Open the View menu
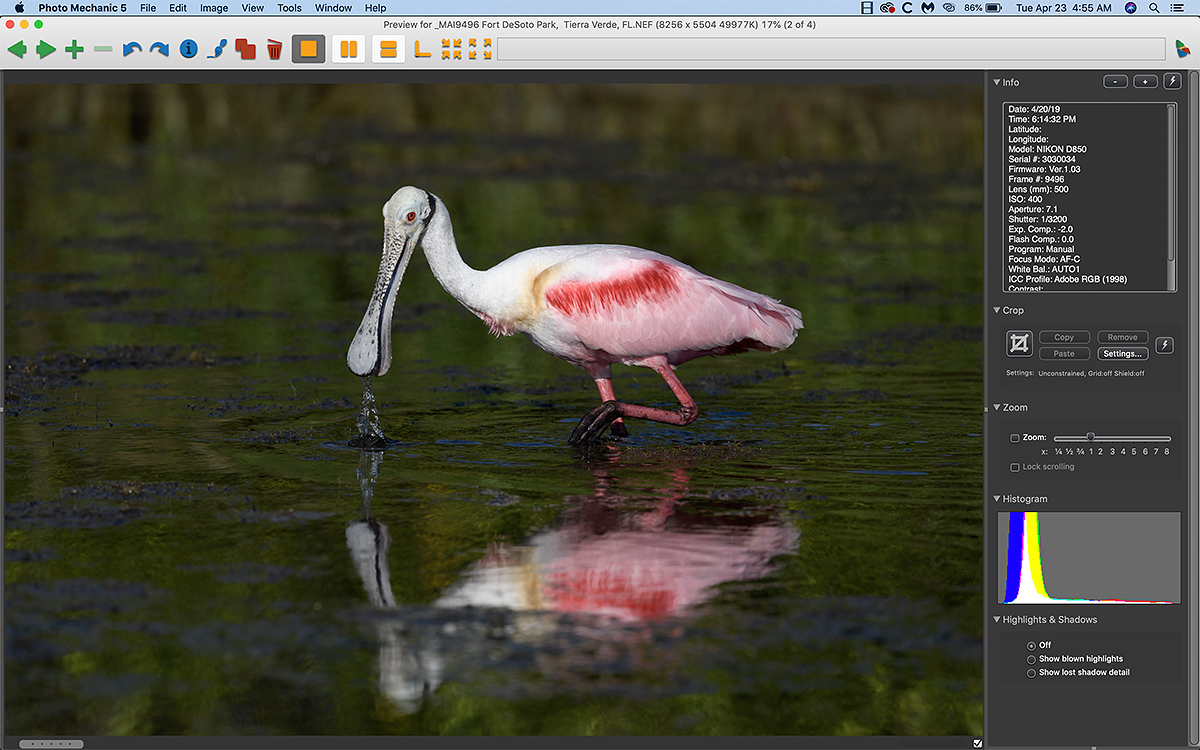 click(x=253, y=8)
